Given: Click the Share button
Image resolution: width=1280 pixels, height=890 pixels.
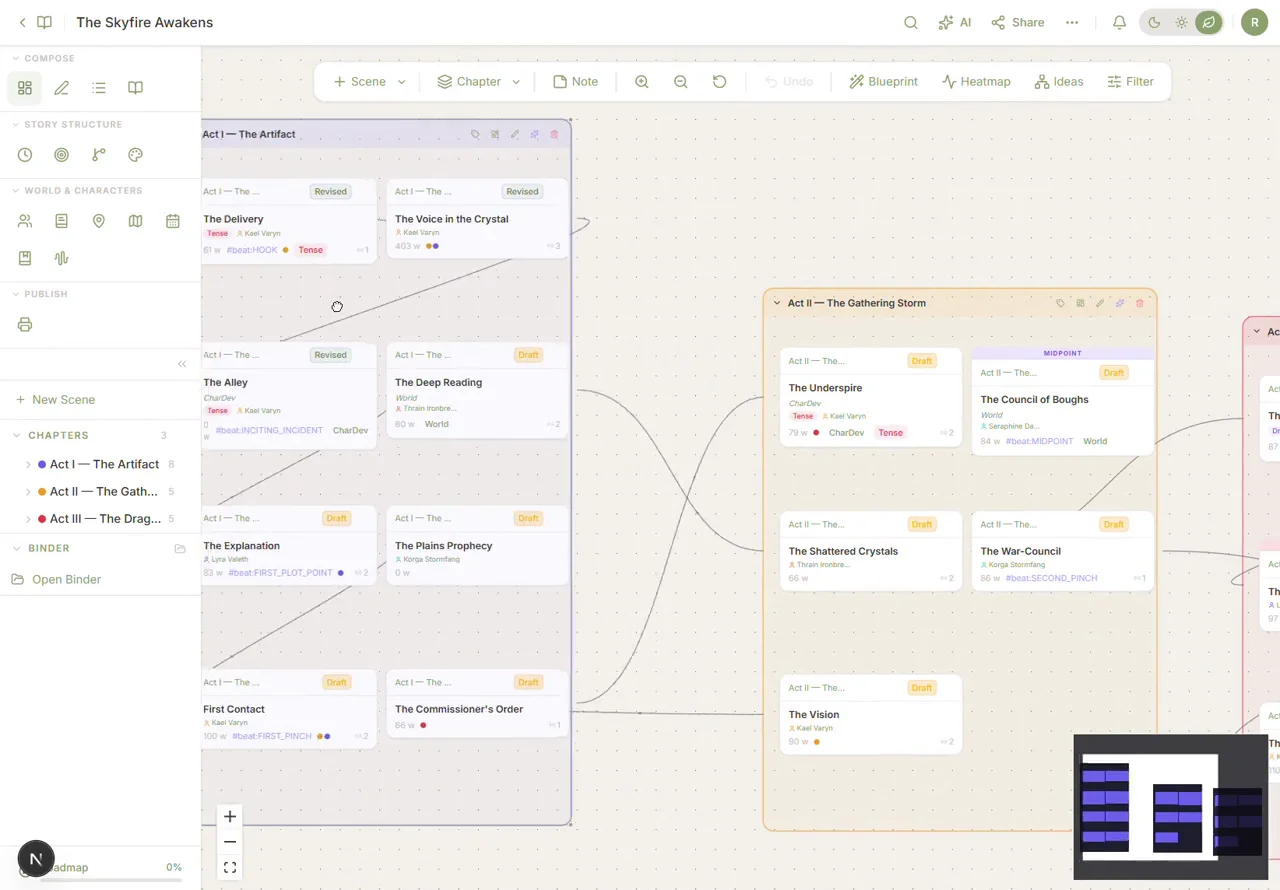Looking at the screenshot, I should pyautogui.click(x=1018, y=22).
